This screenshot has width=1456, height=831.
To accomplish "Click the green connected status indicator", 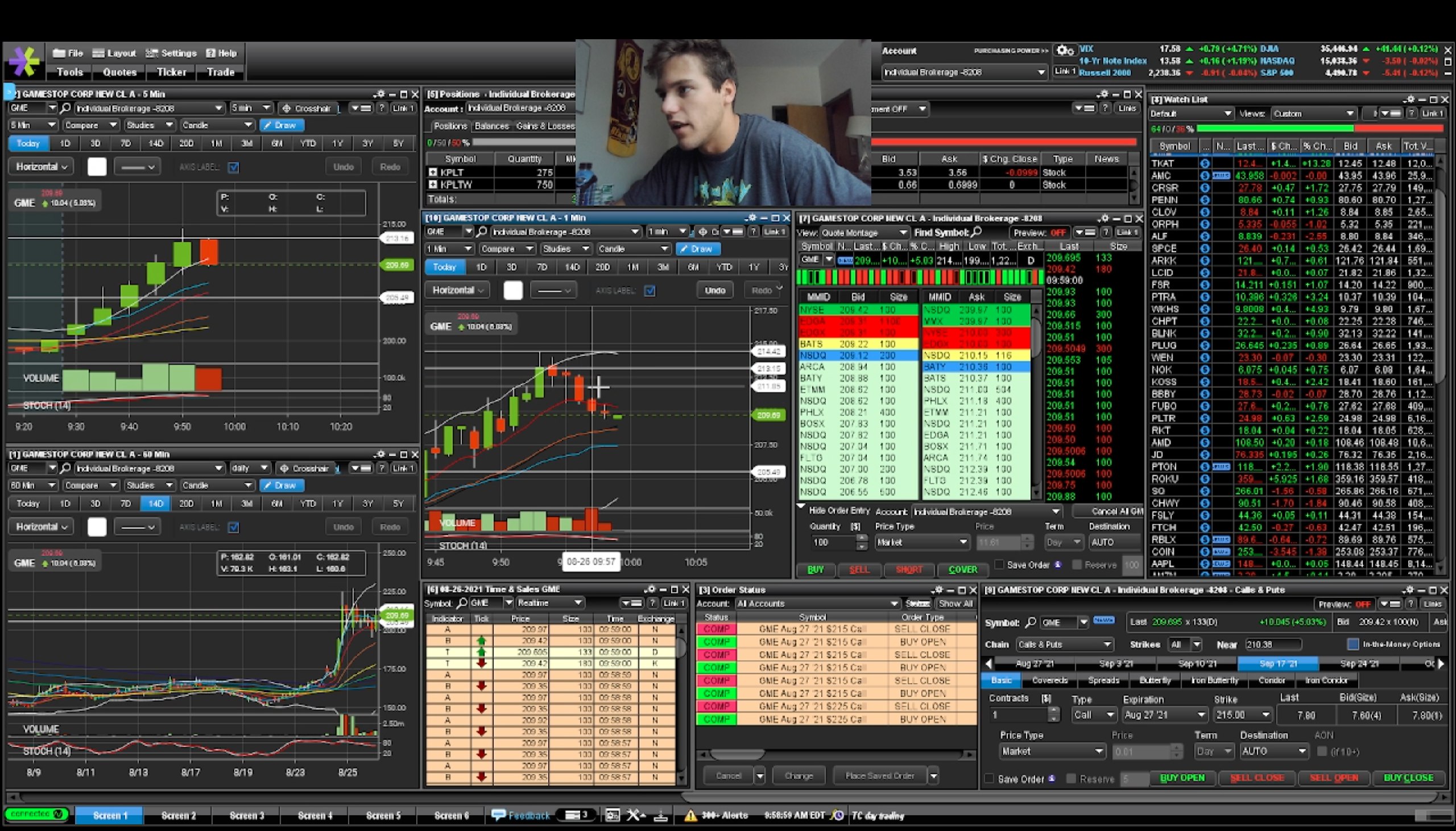I will point(37,814).
